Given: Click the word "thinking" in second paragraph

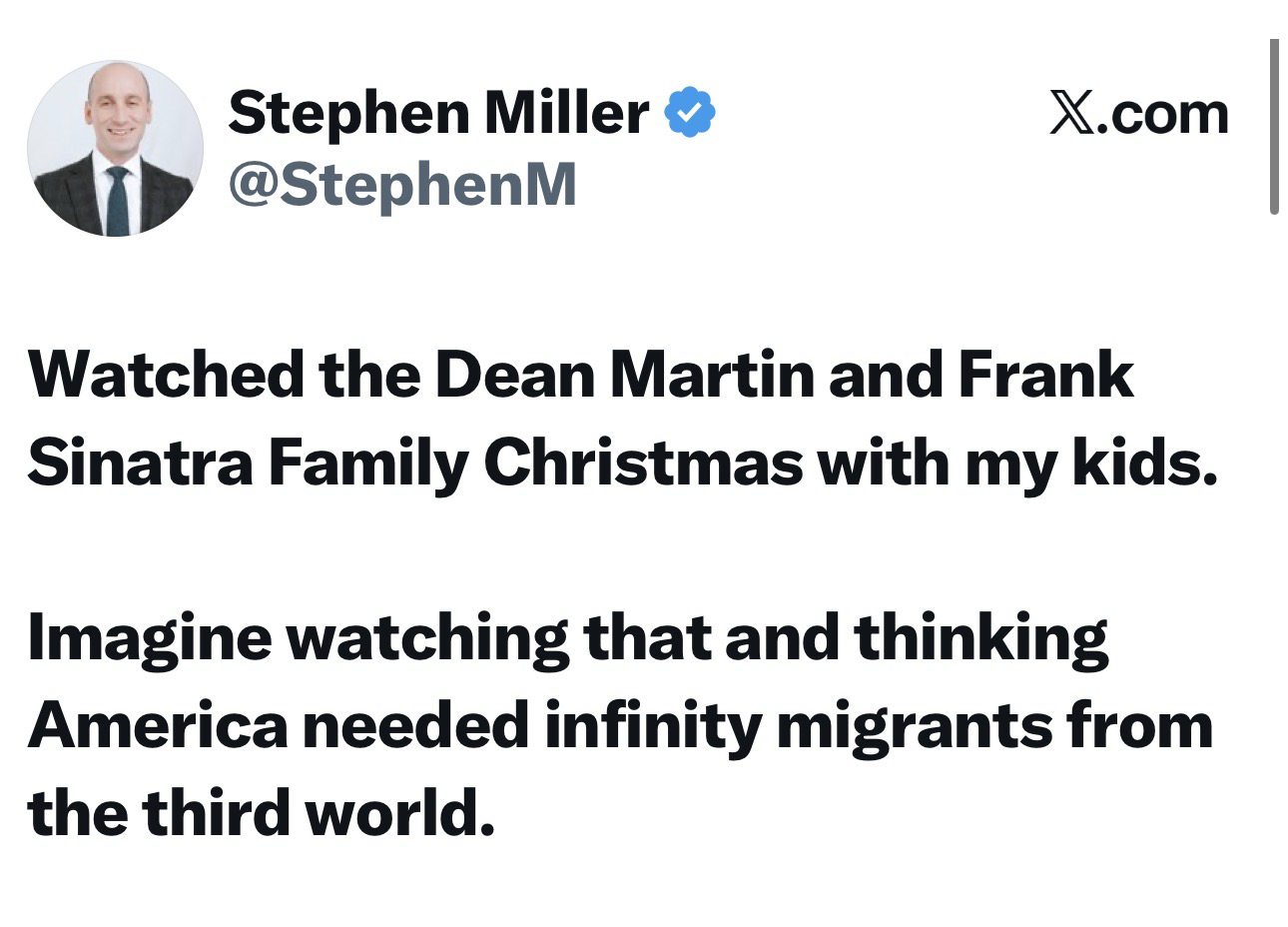Looking at the screenshot, I should point(981,639).
